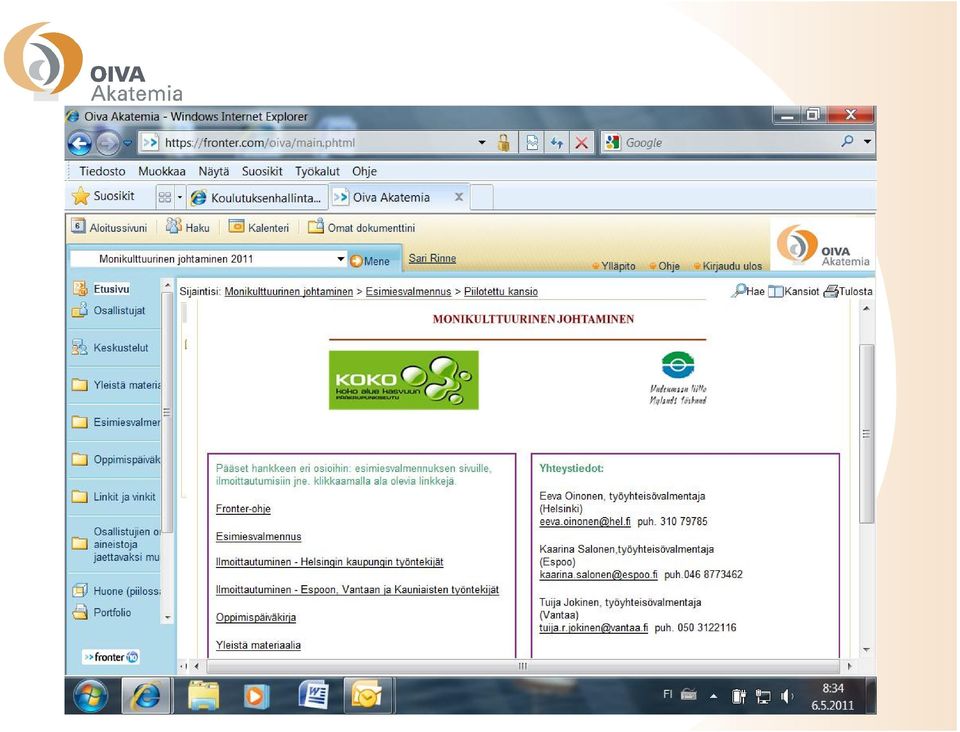Click the eeva.oinonen@hel.fi email link
The height and width of the screenshot is (732, 960).
coord(585,521)
